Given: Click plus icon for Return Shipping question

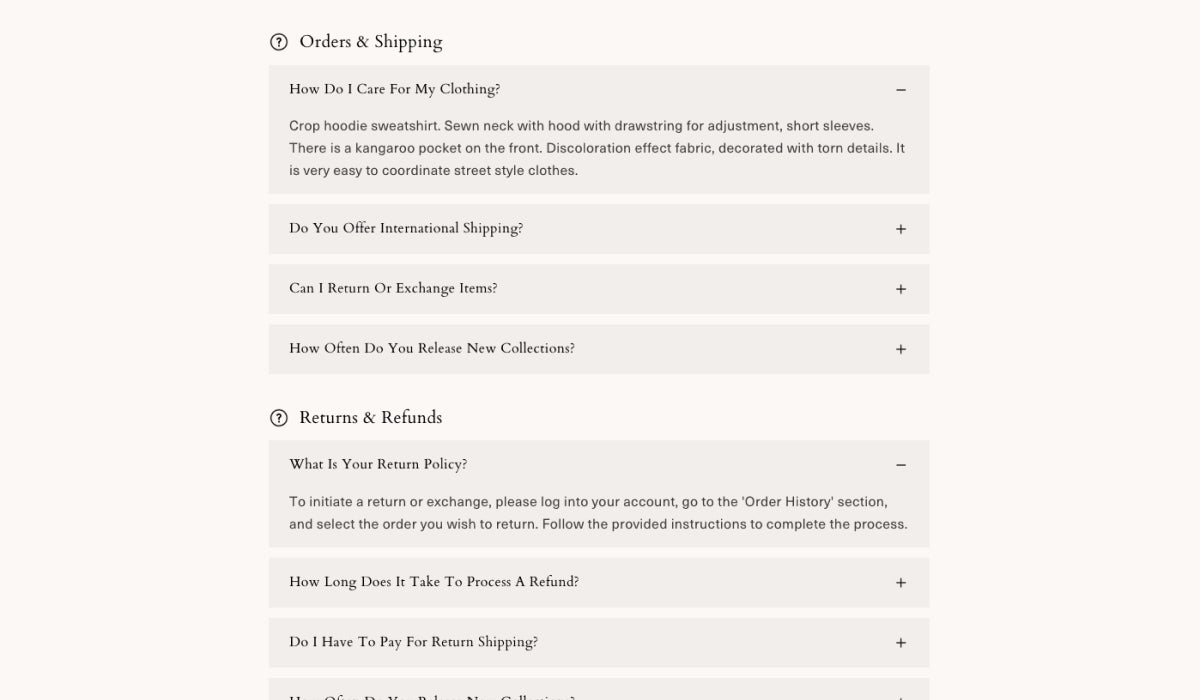Looking at the screenshot, I should click(x=900, y=643).
